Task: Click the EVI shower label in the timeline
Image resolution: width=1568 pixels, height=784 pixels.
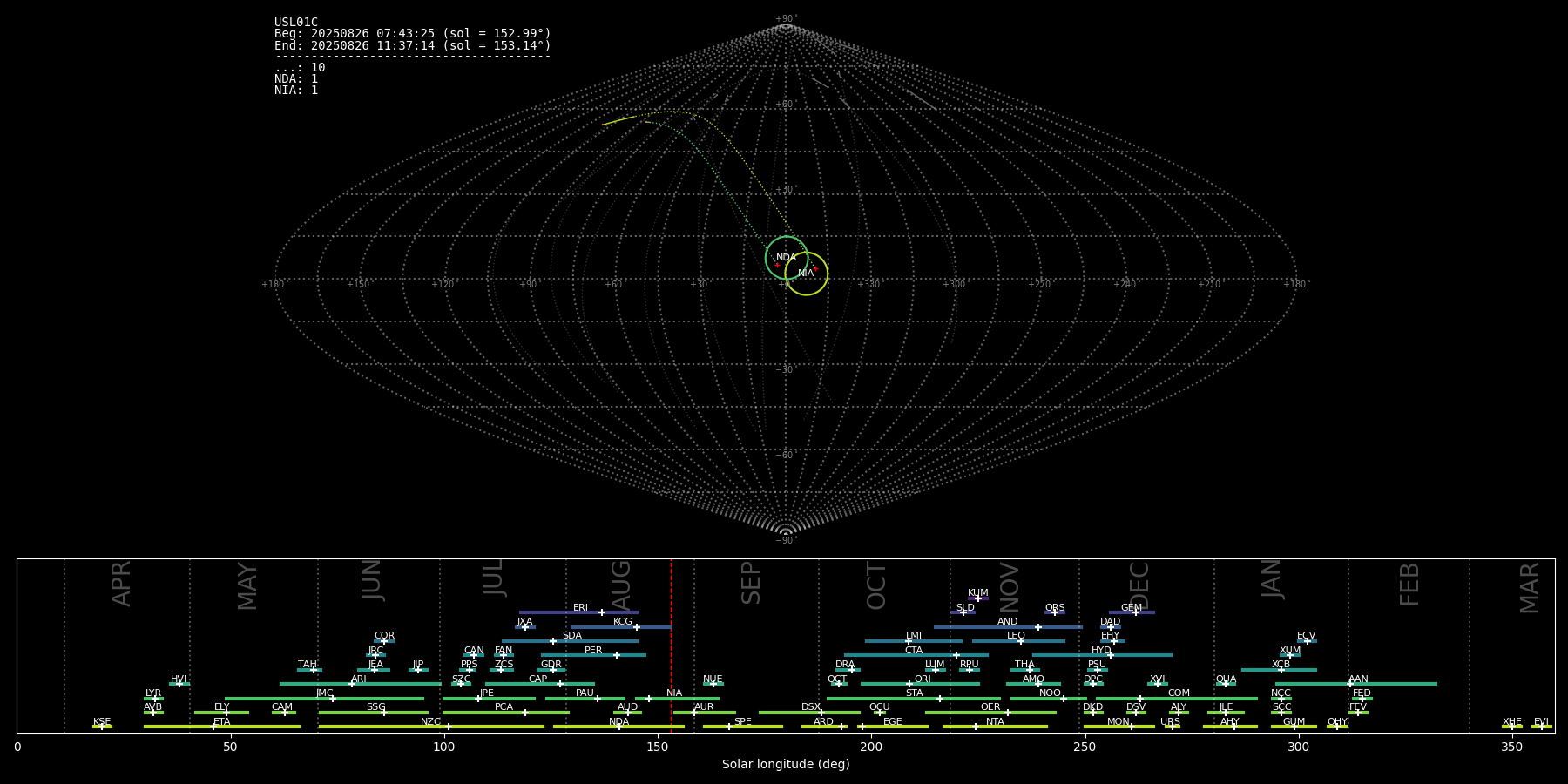Action: [1541, 722]
